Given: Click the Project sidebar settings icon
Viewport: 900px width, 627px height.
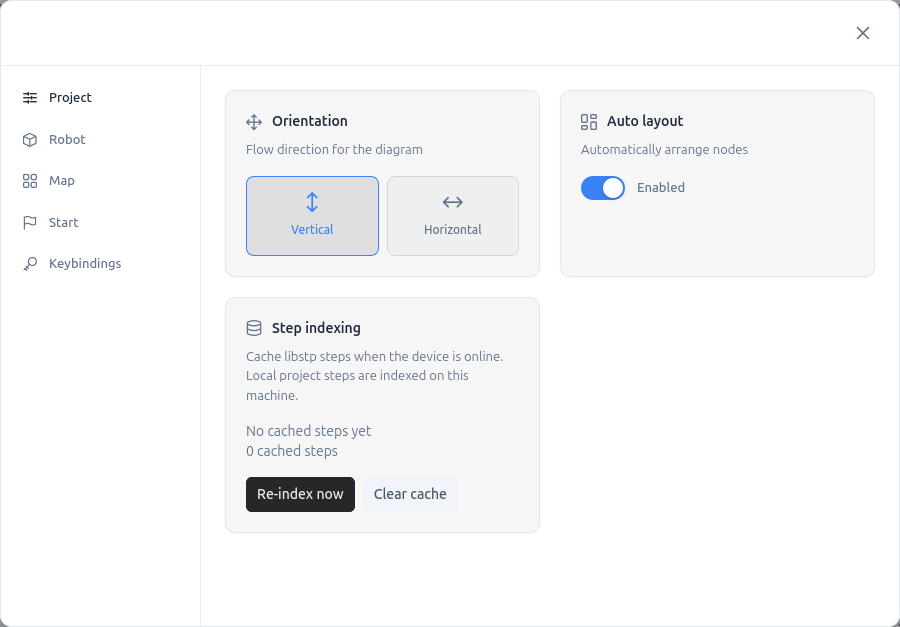Looking at the screenshot, I should tap(29, 97).
